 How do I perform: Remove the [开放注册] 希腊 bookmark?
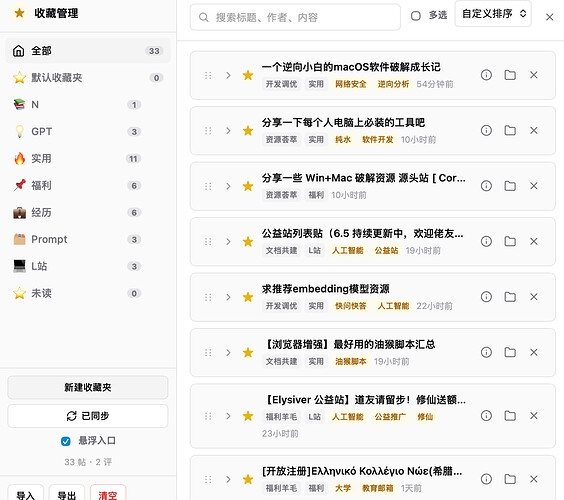534,479
